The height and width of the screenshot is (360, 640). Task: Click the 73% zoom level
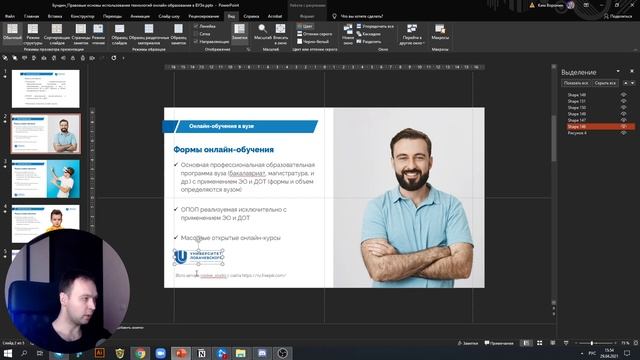point(625,343)
